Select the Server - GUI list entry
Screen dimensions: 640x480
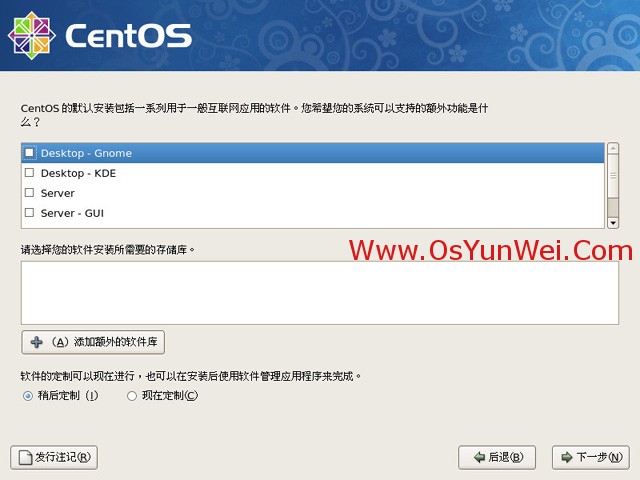coord(313,213)
